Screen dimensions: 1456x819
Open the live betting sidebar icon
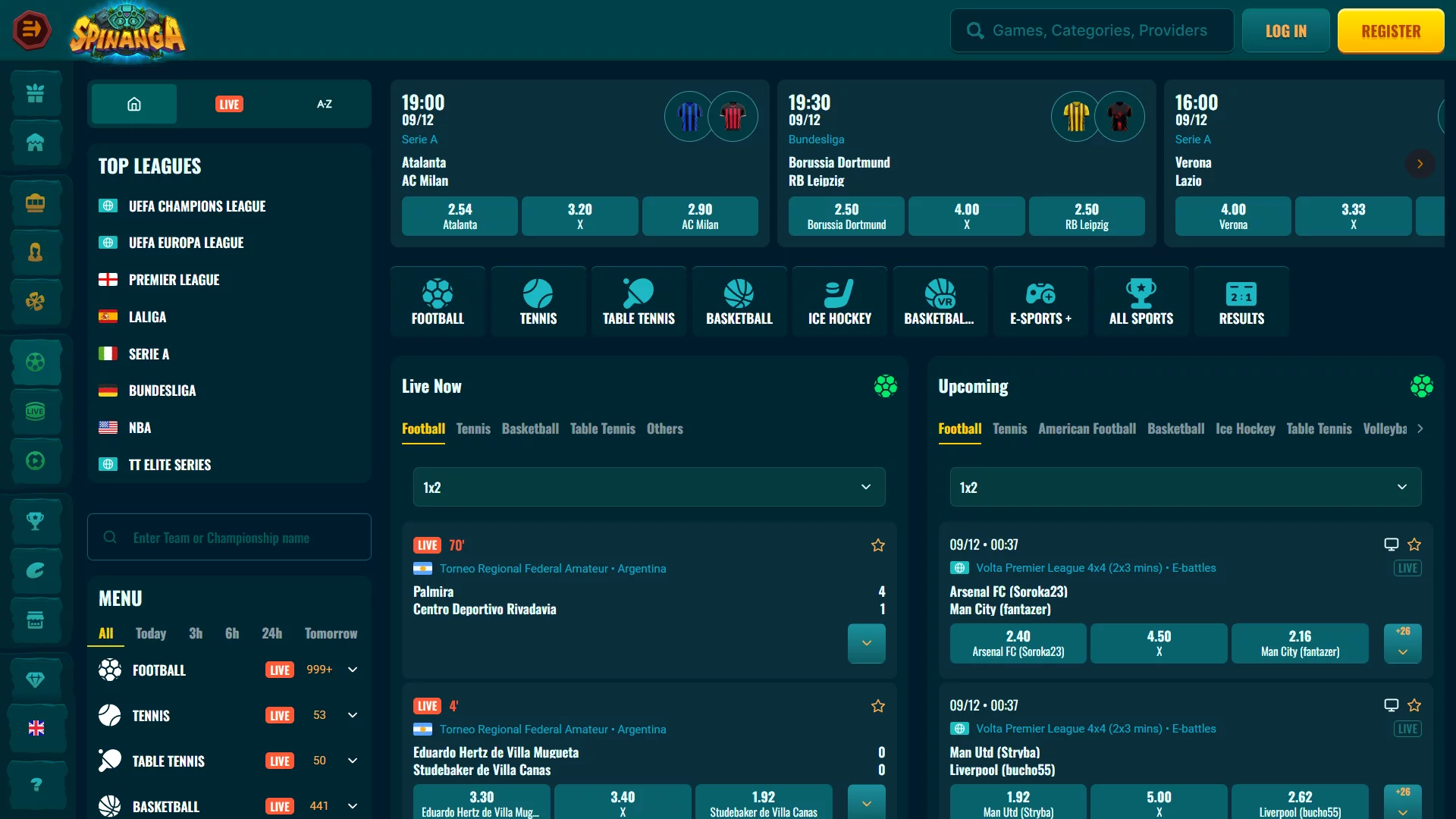(36, 411)
